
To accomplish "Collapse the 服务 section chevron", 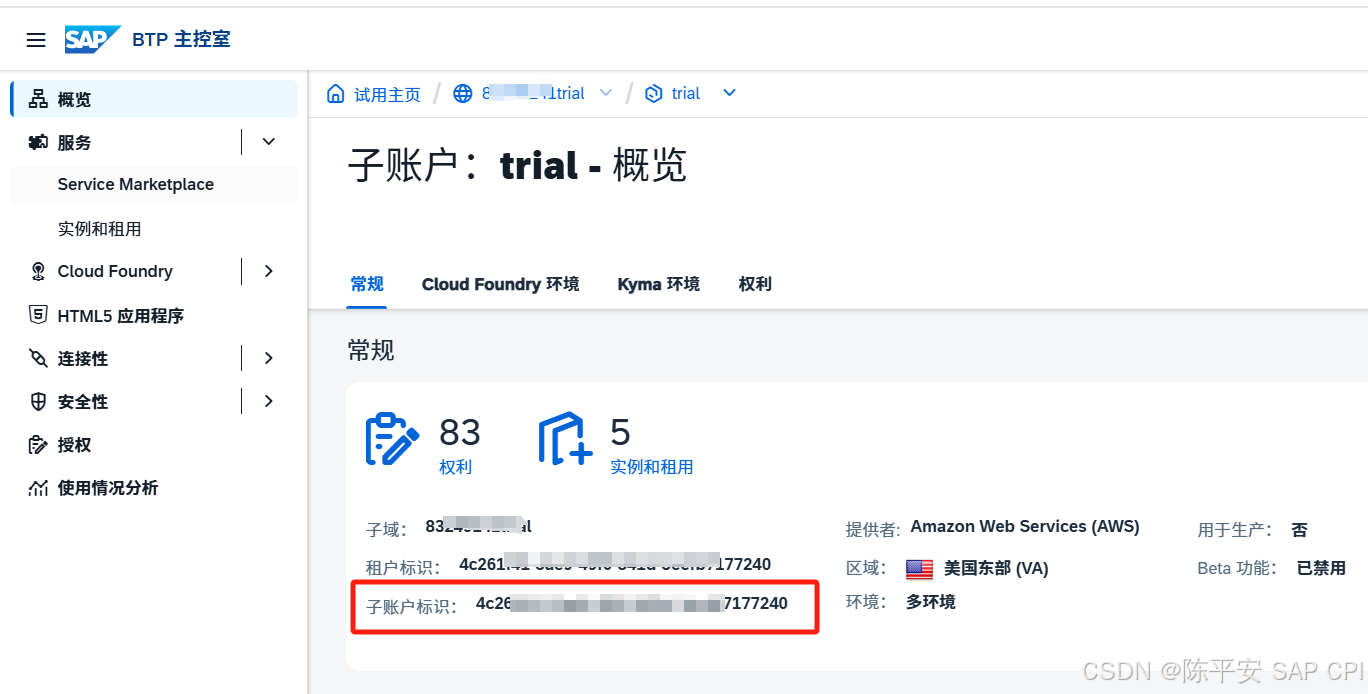I will [268, 142].
